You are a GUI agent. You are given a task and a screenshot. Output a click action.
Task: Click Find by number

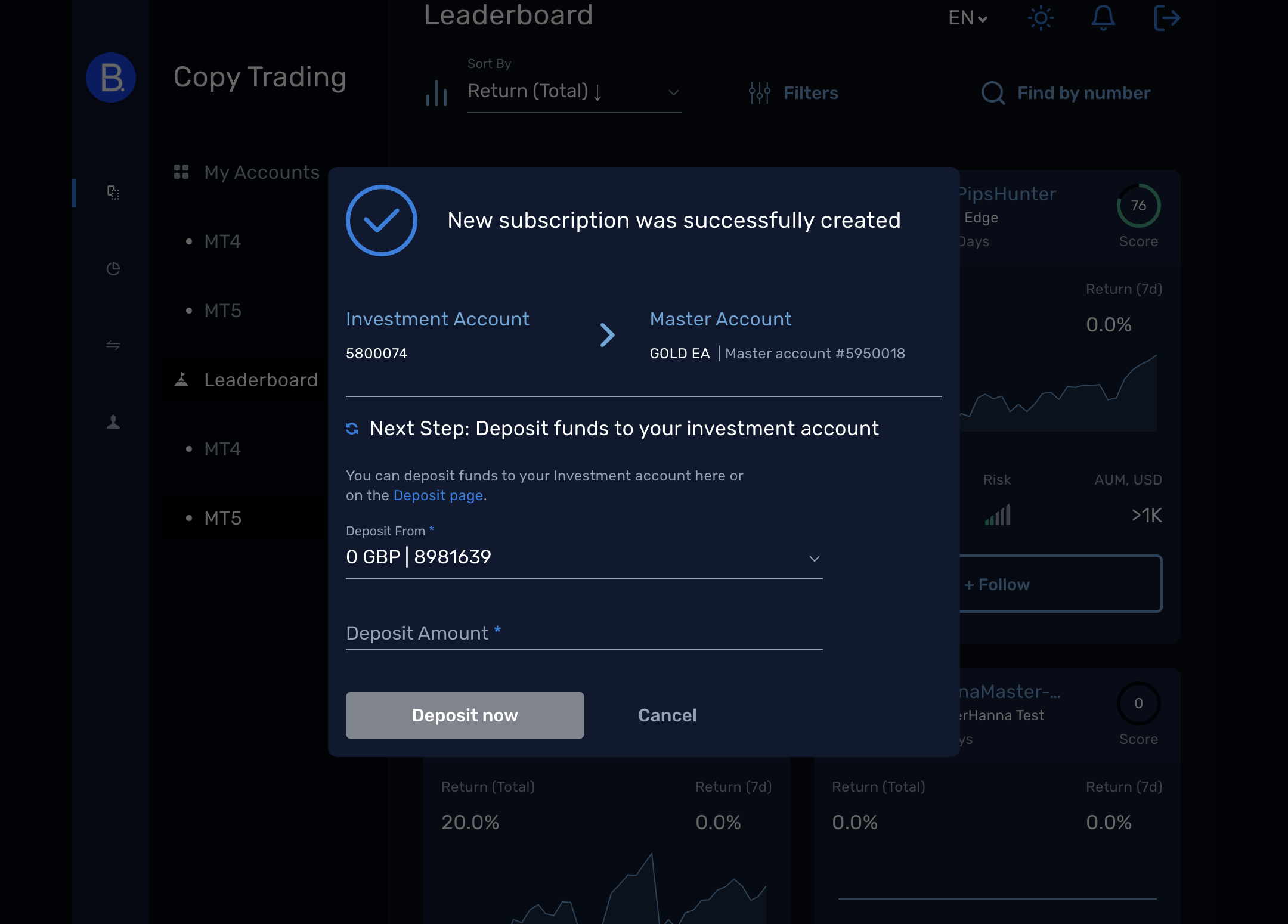pos(1083,93)
